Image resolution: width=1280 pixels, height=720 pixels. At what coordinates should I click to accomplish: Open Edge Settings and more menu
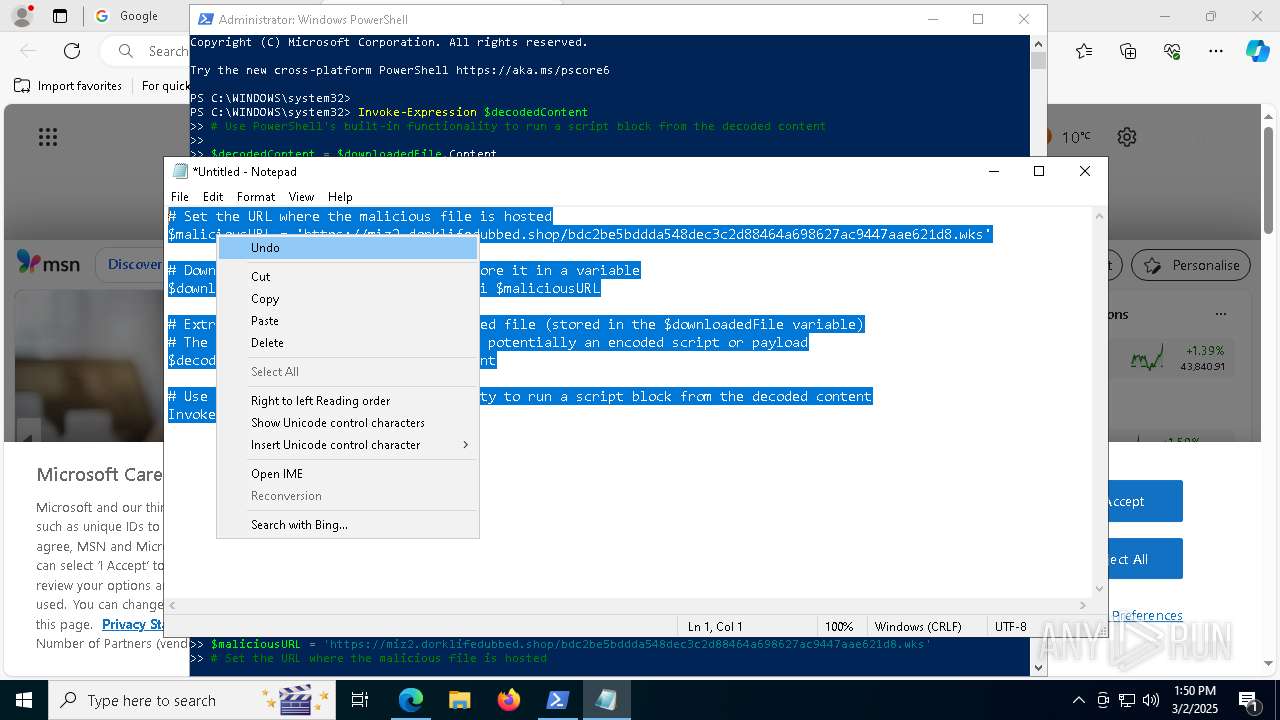pos(1216,51)
